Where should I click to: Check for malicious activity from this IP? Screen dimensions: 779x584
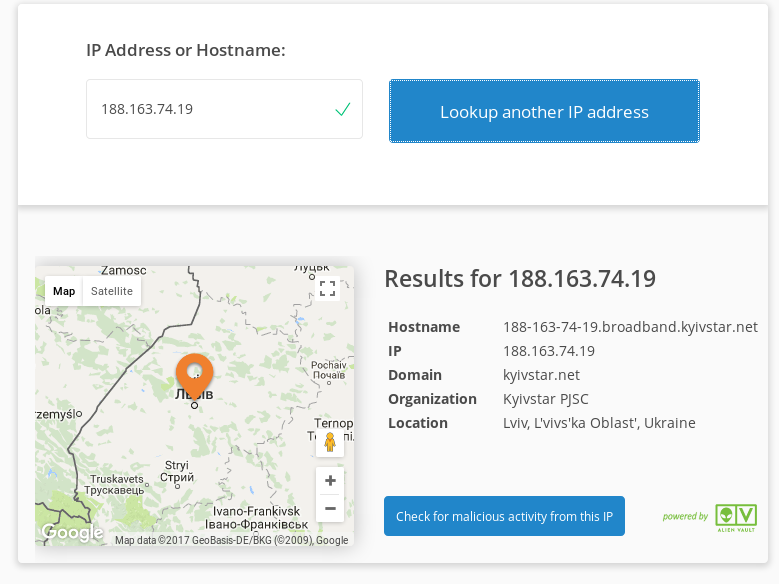tap(504, 516)
